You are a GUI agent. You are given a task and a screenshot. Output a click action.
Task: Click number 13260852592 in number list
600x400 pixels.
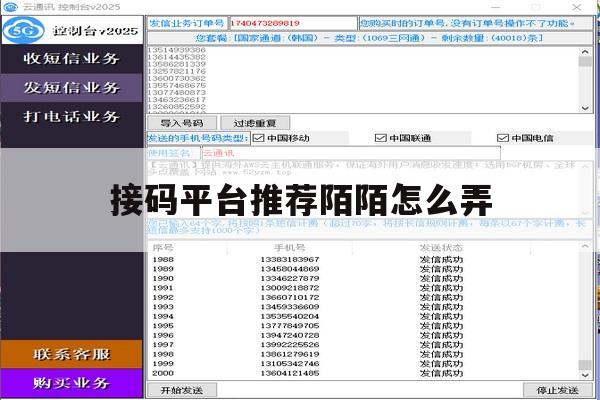177,106
